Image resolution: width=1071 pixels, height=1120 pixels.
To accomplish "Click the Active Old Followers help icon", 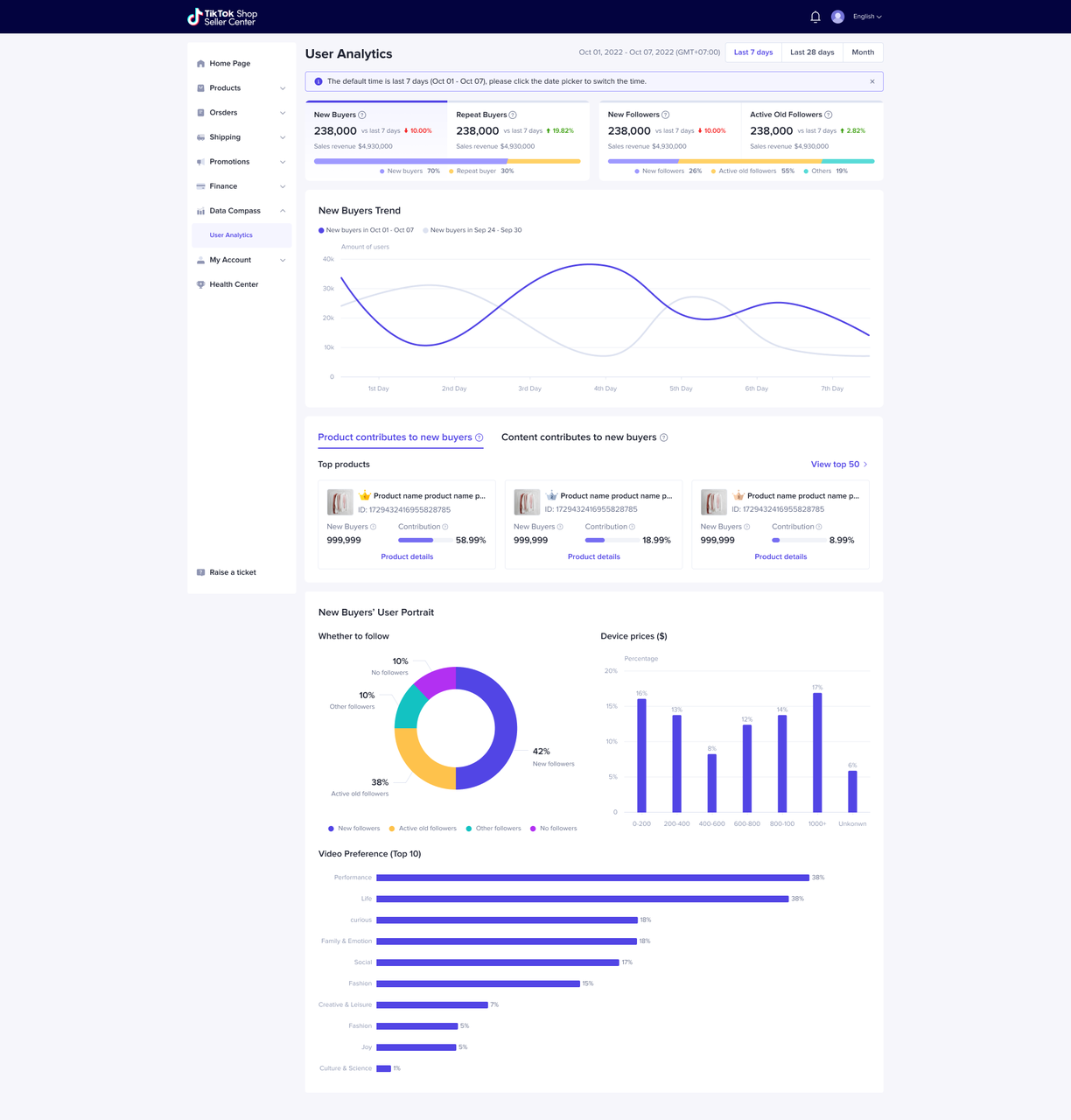I will 829,115.
